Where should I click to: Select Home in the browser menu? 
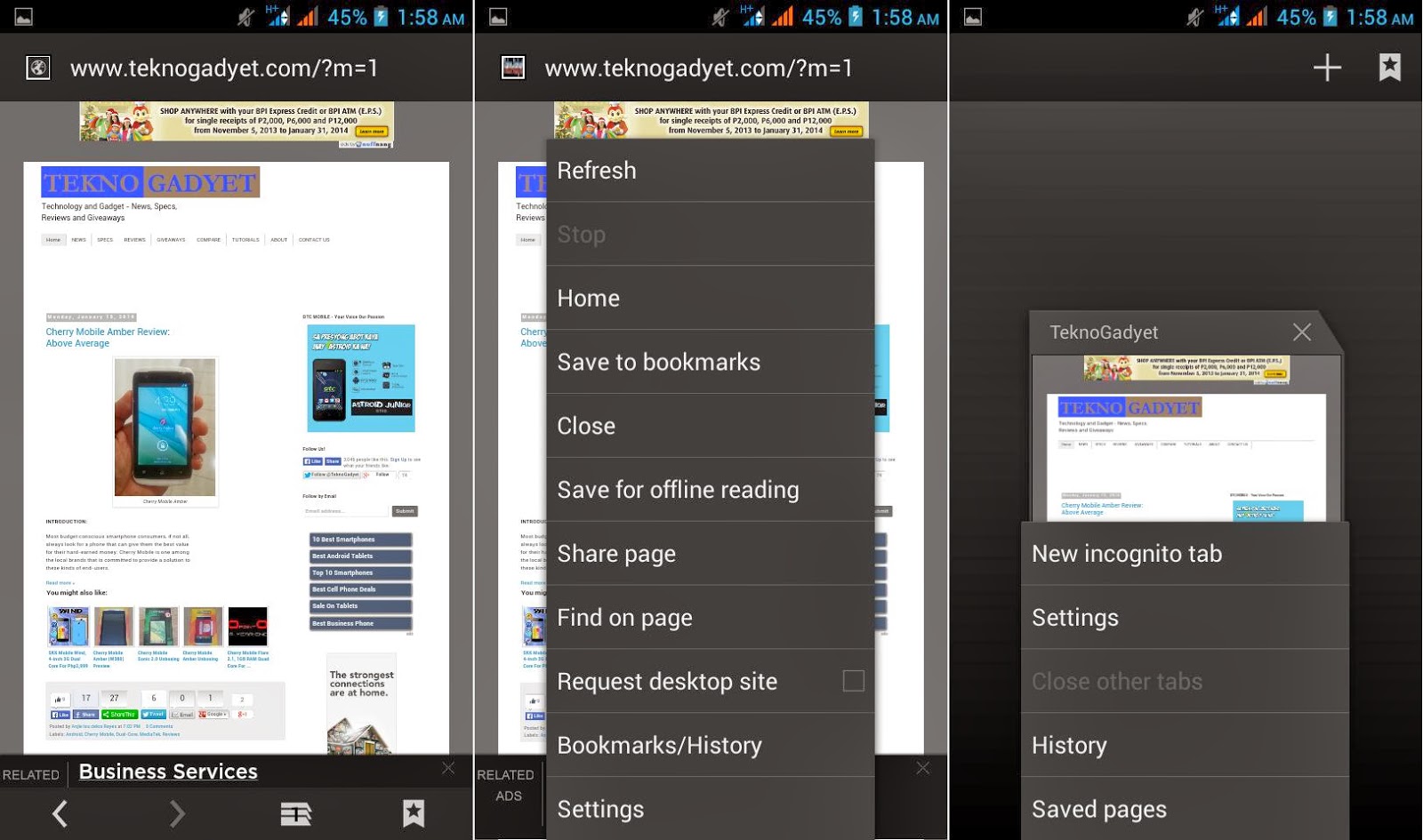tap(711, 298)
